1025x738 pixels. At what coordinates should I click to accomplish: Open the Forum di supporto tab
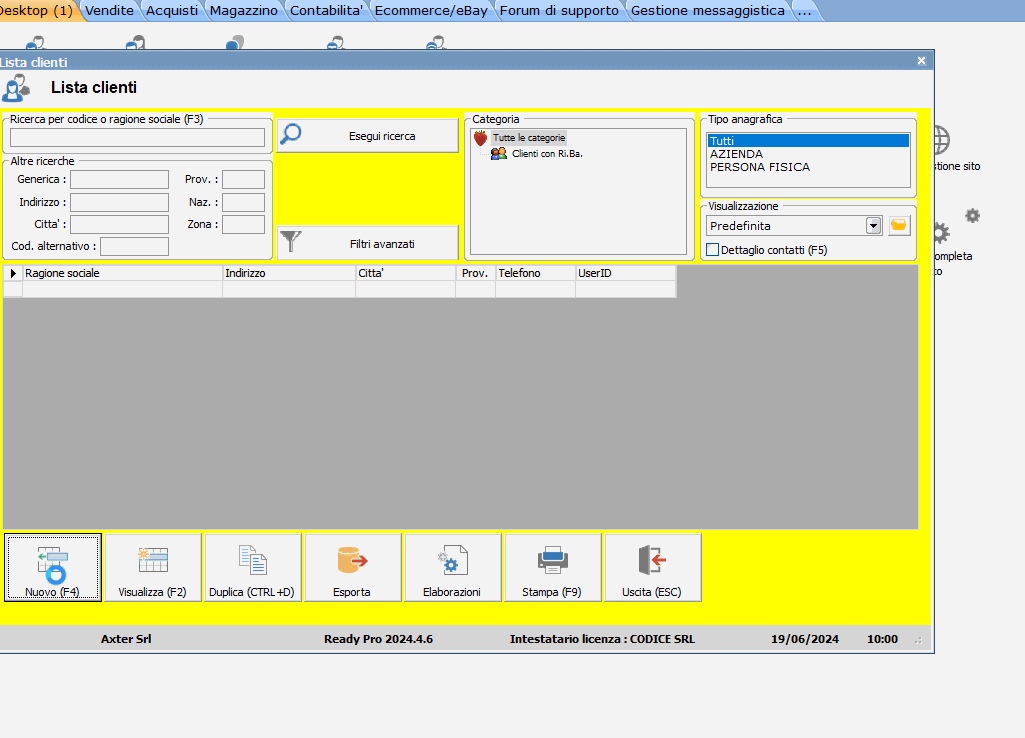point(560,10)
